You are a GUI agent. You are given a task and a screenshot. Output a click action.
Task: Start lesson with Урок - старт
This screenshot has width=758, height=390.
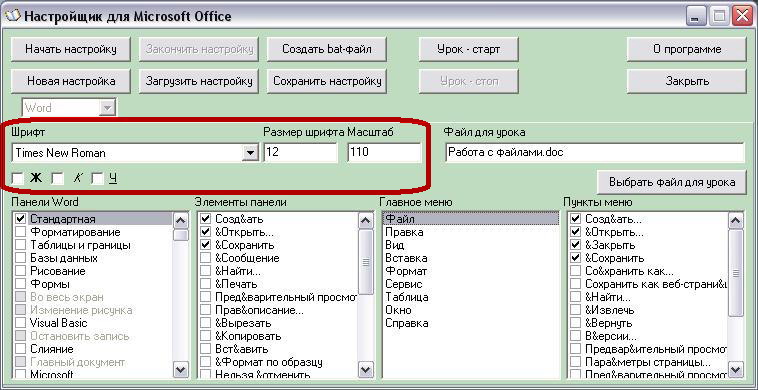coord(468,49)
